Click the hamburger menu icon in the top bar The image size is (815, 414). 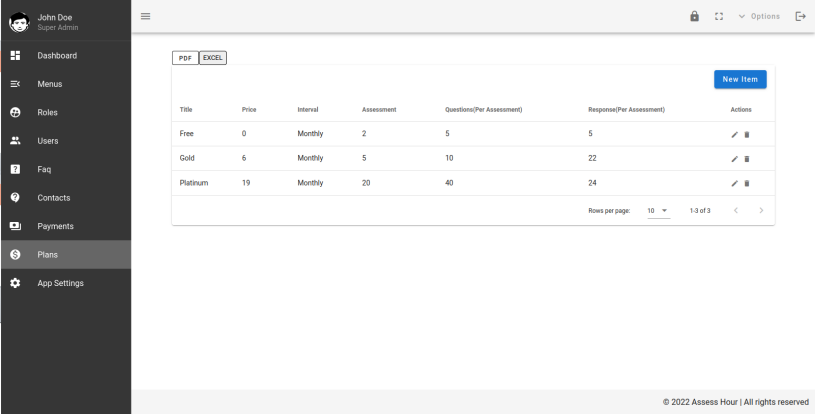(144, 16)
